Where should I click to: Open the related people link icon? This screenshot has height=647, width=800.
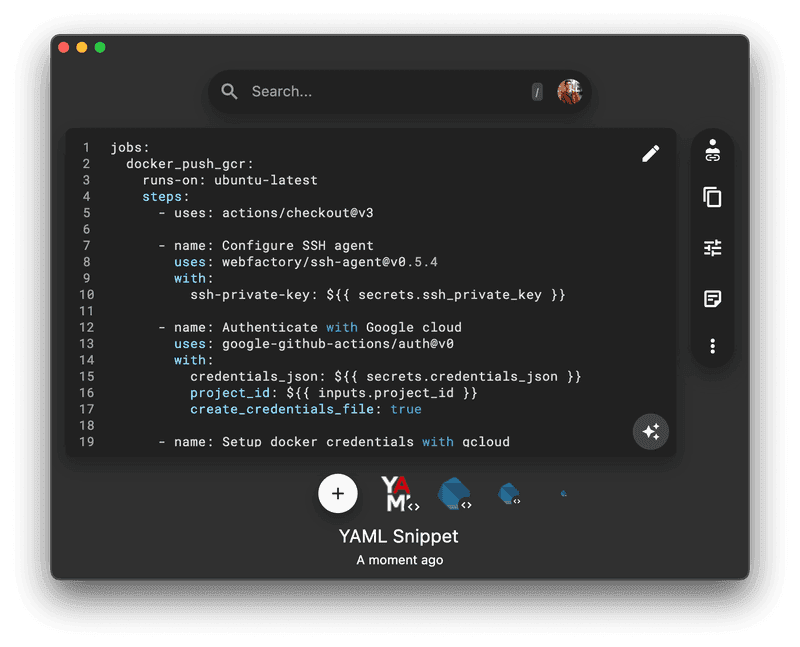click(x=712, y=151)
